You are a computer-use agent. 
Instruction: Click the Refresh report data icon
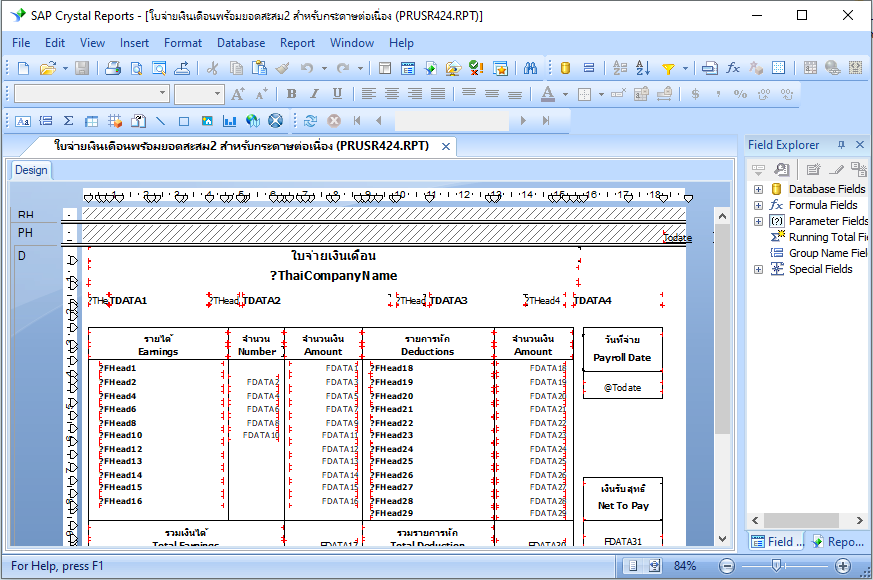[310, 121]
